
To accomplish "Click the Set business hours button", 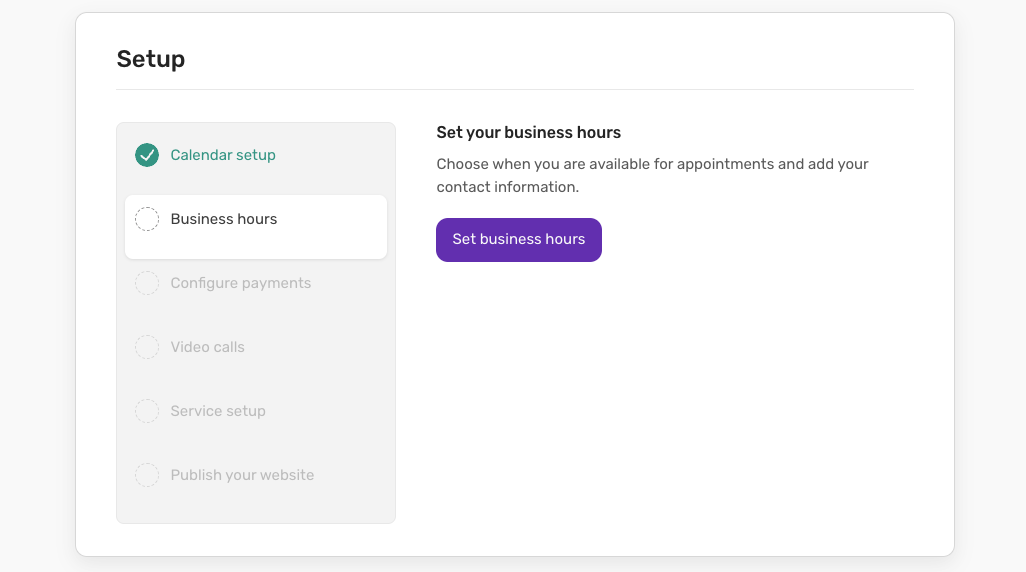I will tap(519, 240).
